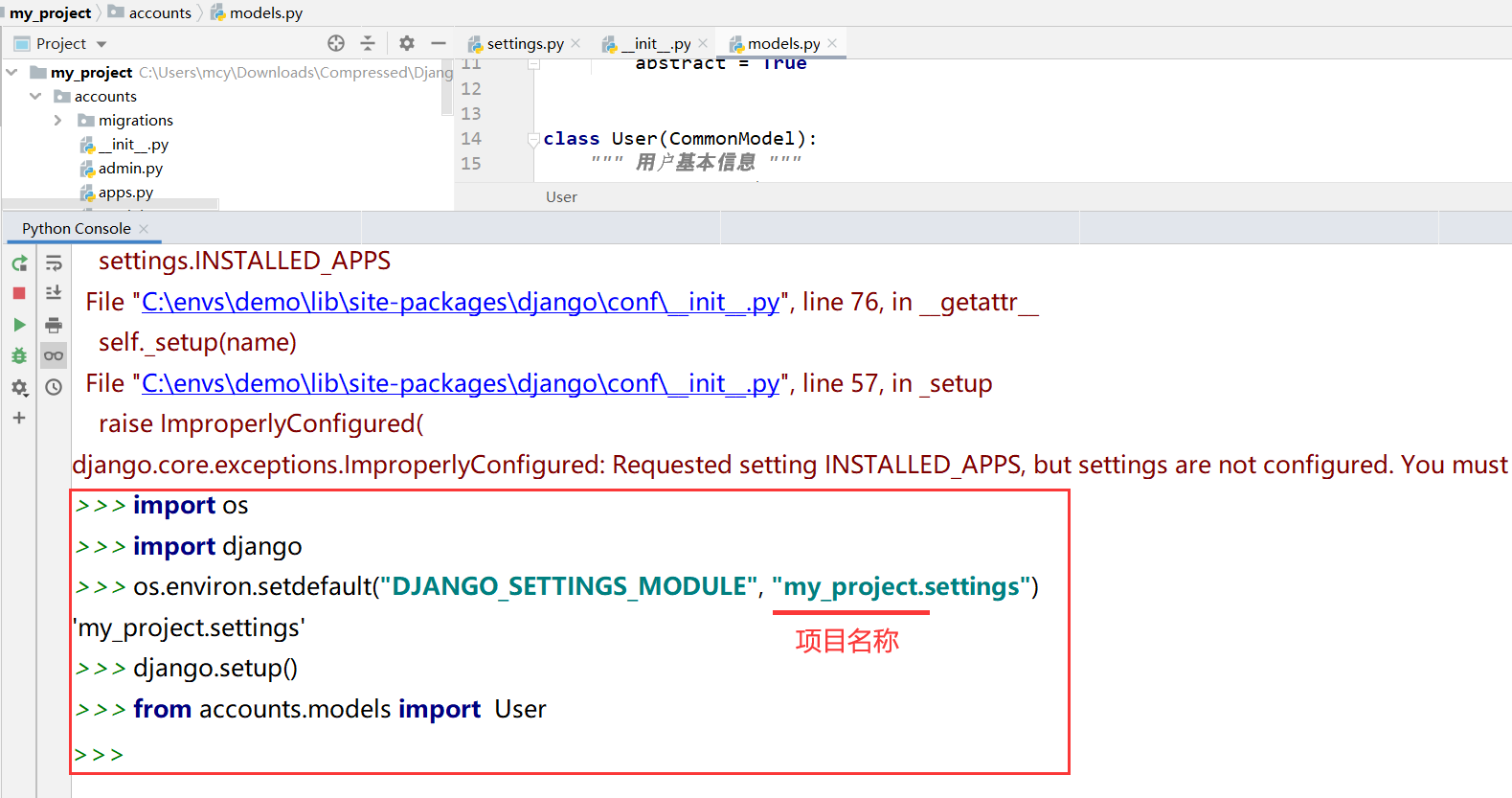
Task: Open __init__.py link at line 76
Action: click(461, 302)
